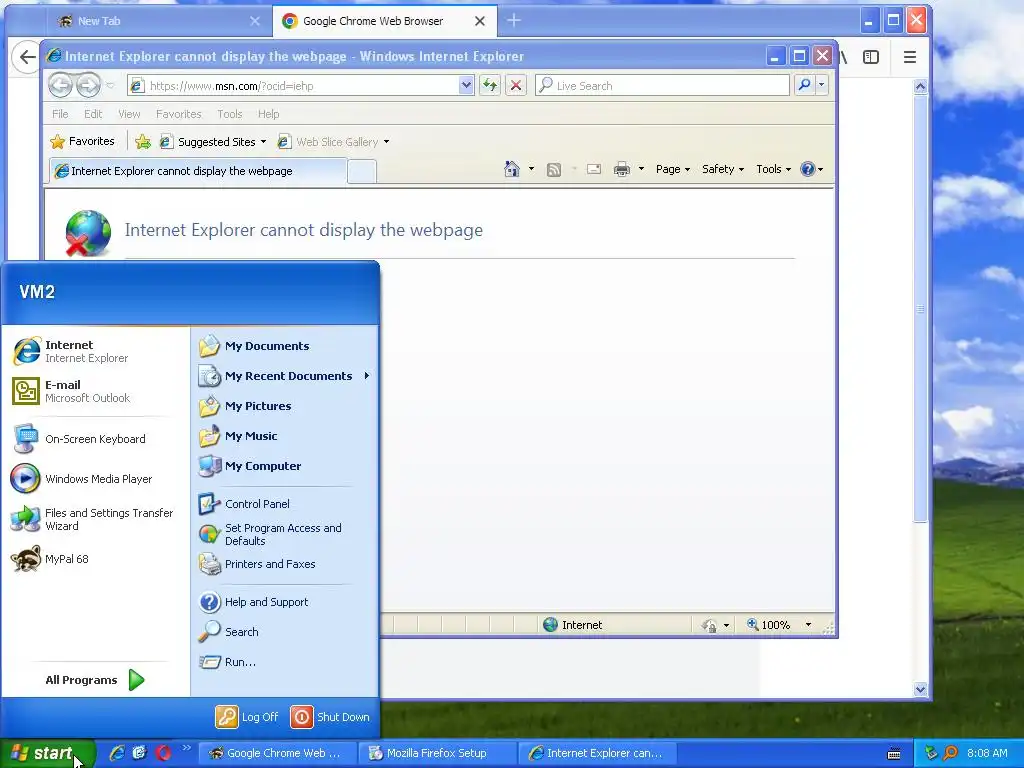This screenshot has width=1024, height=768.
Task: Open My Documents folder
Action: point(254,346)
